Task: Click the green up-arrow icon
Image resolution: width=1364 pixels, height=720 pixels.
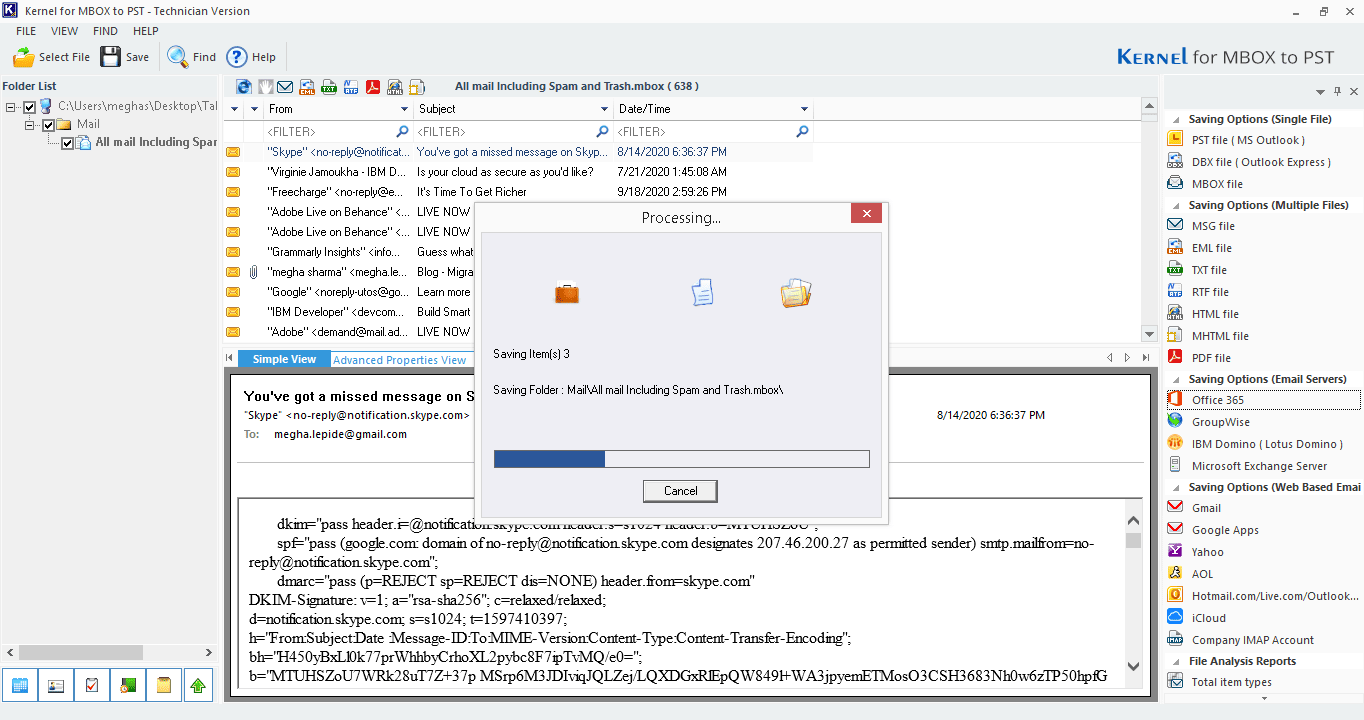Action: tap(198, 685)
